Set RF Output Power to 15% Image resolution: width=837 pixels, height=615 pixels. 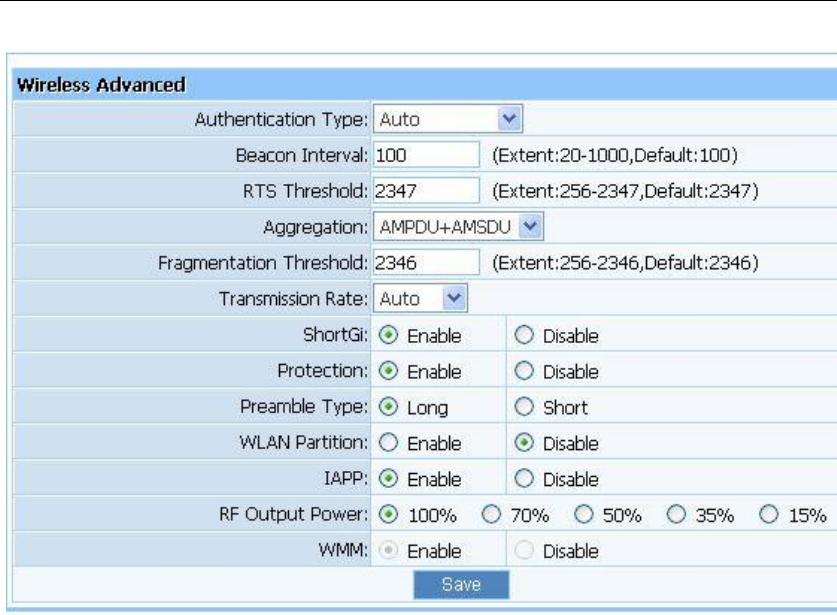pos(769,515)
